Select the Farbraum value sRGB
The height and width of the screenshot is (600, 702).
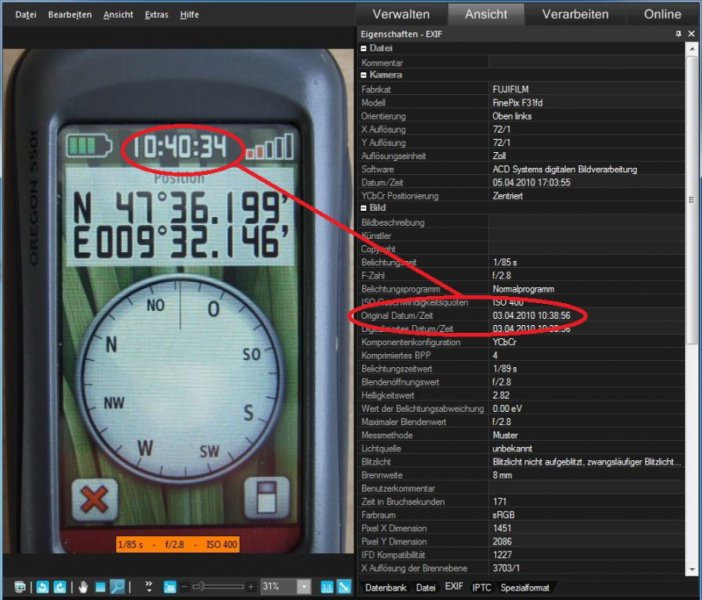(503, 515)
